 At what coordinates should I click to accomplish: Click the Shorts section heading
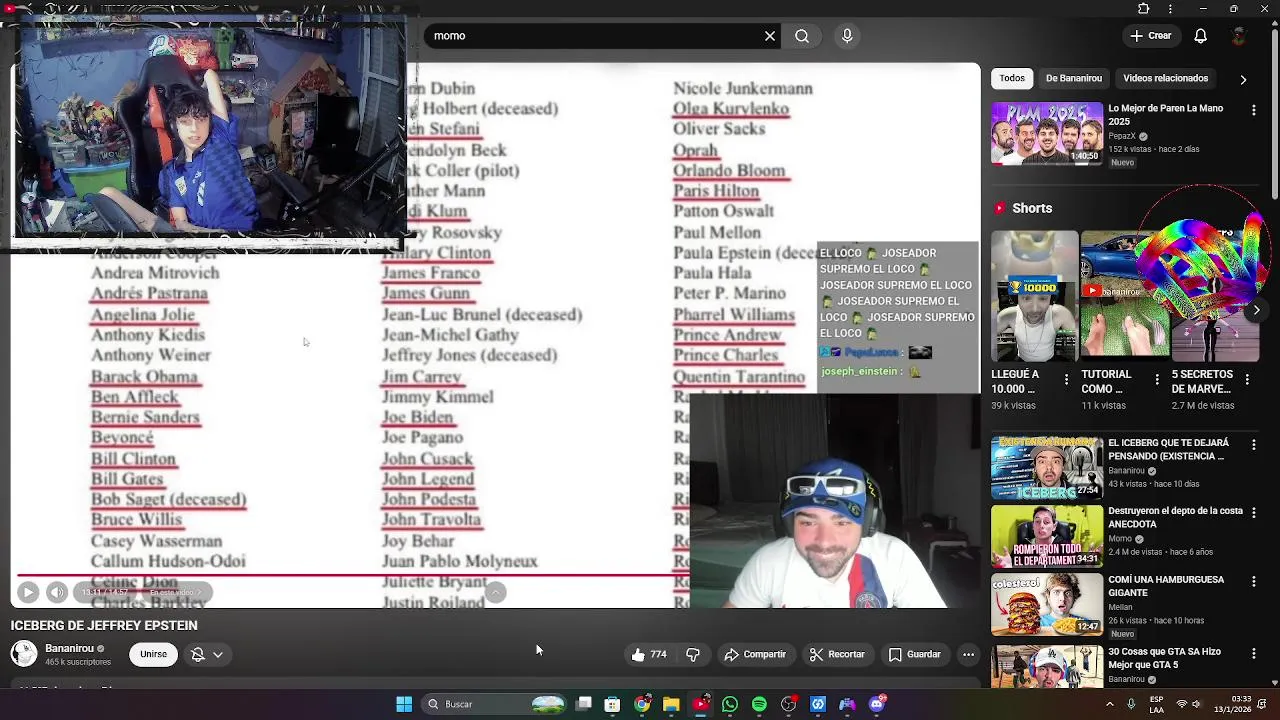(x=1032, y=208)
